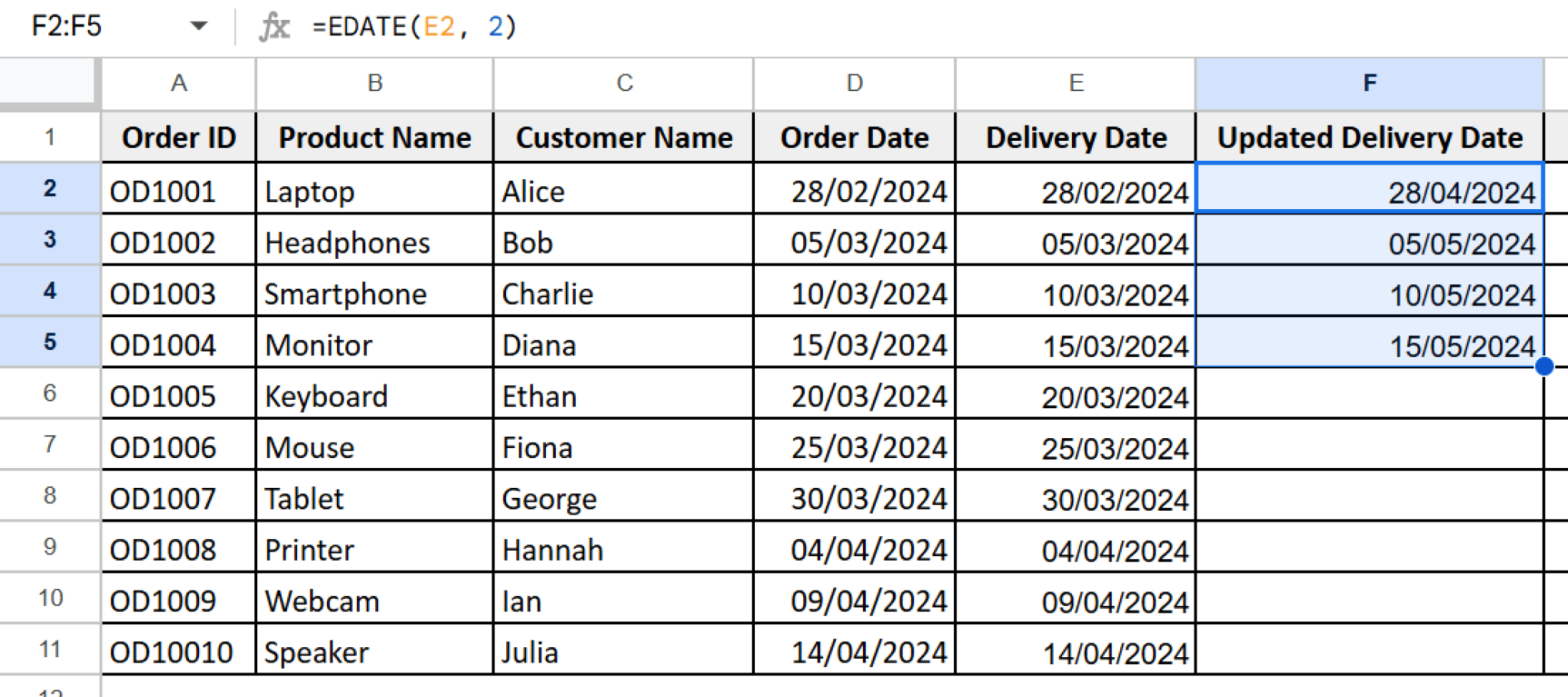Click the cell containing OD1001

tap(179, 191)
